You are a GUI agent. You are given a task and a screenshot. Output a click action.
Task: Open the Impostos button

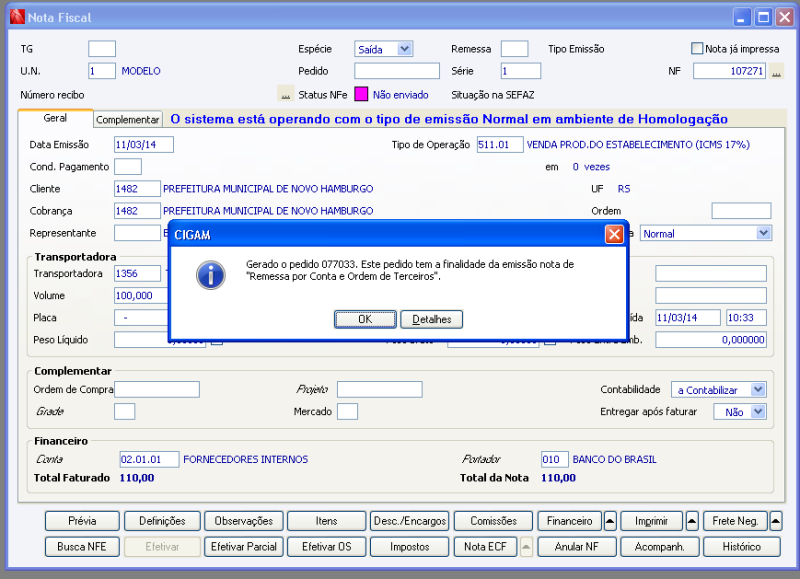pos(410,547)
